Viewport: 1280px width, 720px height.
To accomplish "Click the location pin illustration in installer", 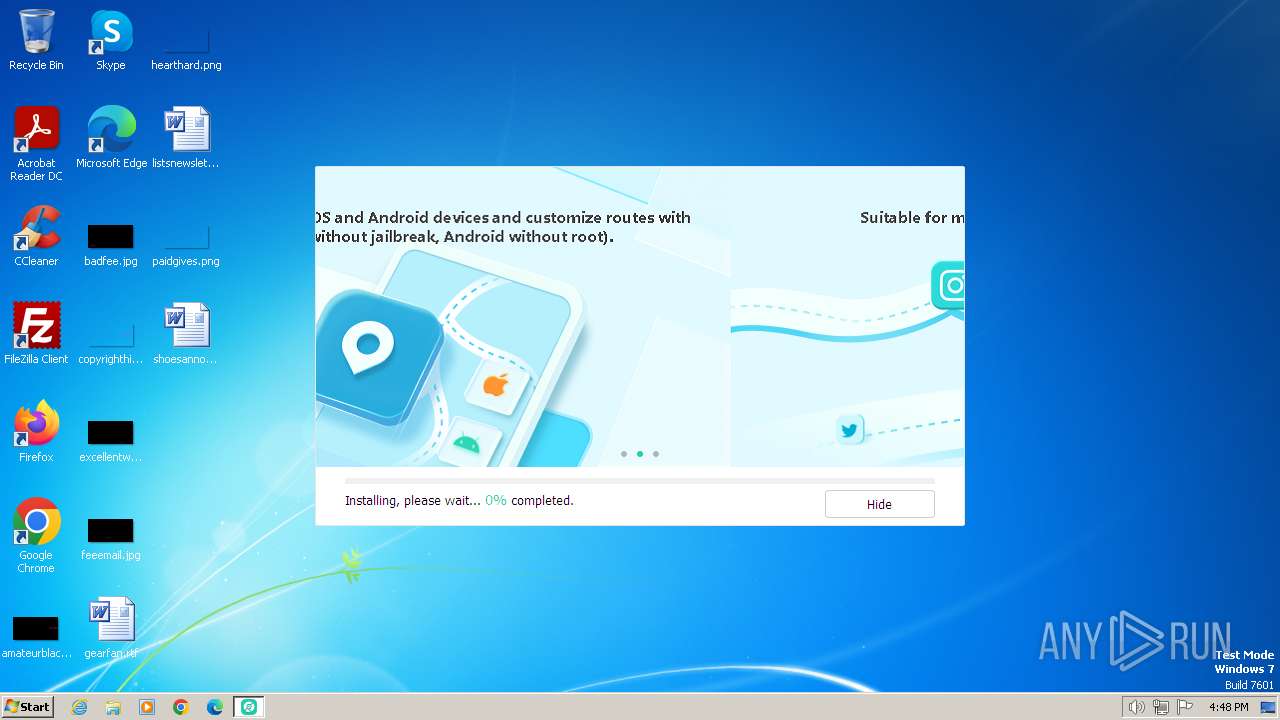I will click(x=368, y=349).
